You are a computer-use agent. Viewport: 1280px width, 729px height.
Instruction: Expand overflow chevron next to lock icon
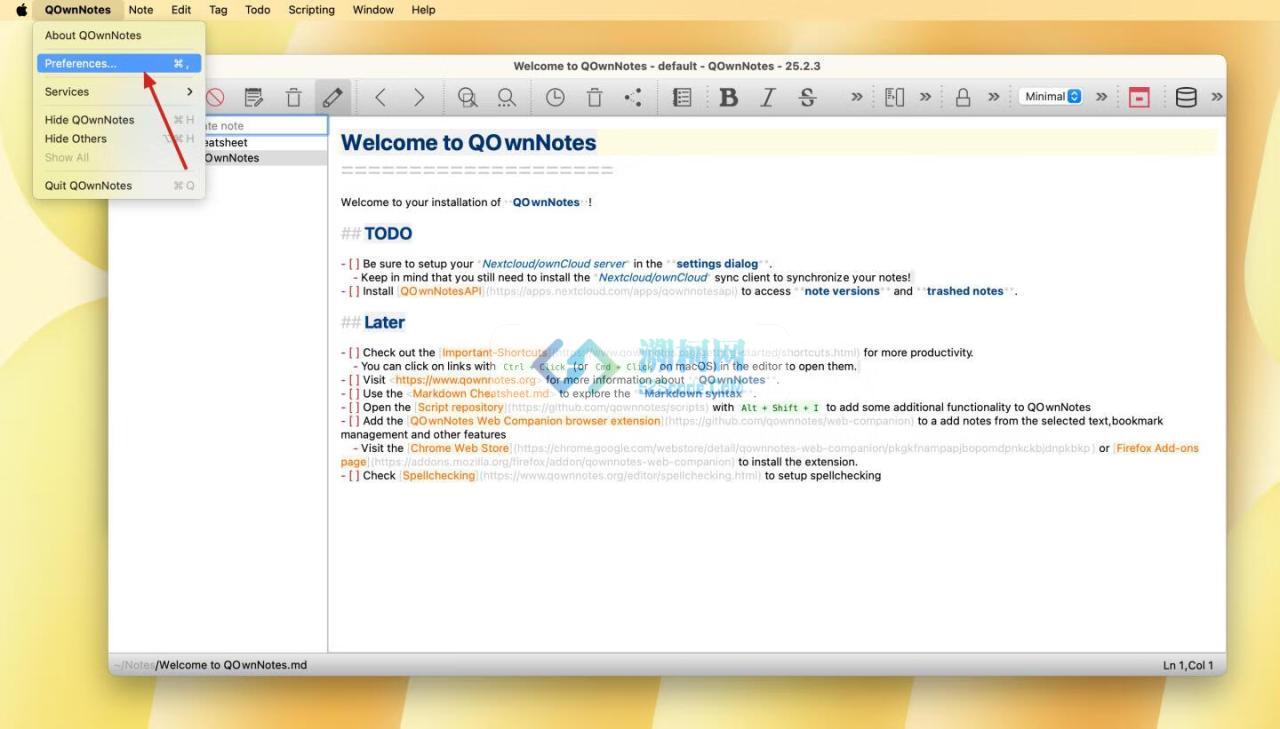pos(994,97)
